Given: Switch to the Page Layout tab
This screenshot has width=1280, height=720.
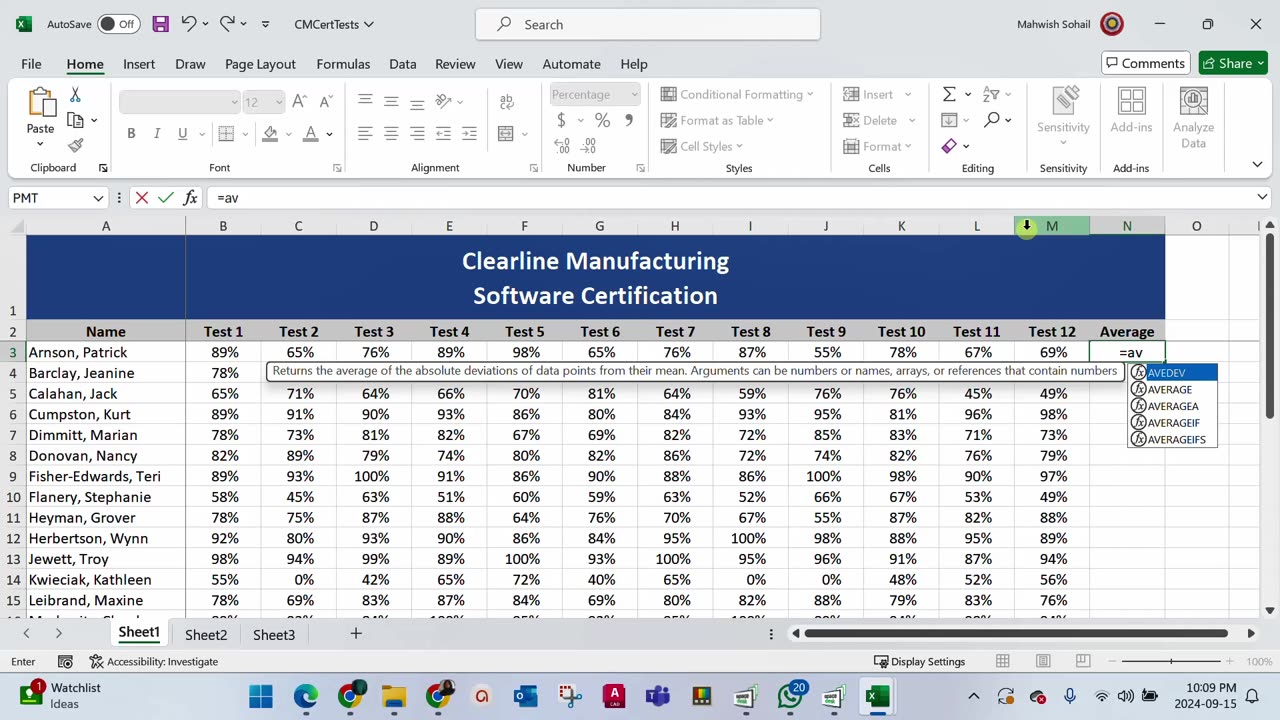Looking at the screenshot, I should point(260,64).
